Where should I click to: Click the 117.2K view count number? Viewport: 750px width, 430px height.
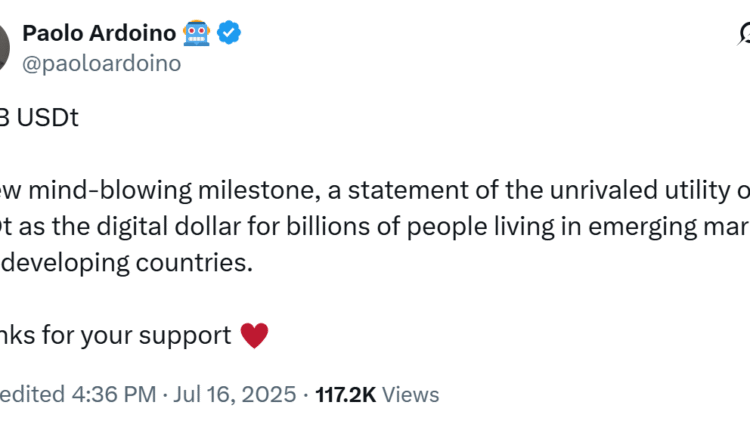(x=346, y=395)
